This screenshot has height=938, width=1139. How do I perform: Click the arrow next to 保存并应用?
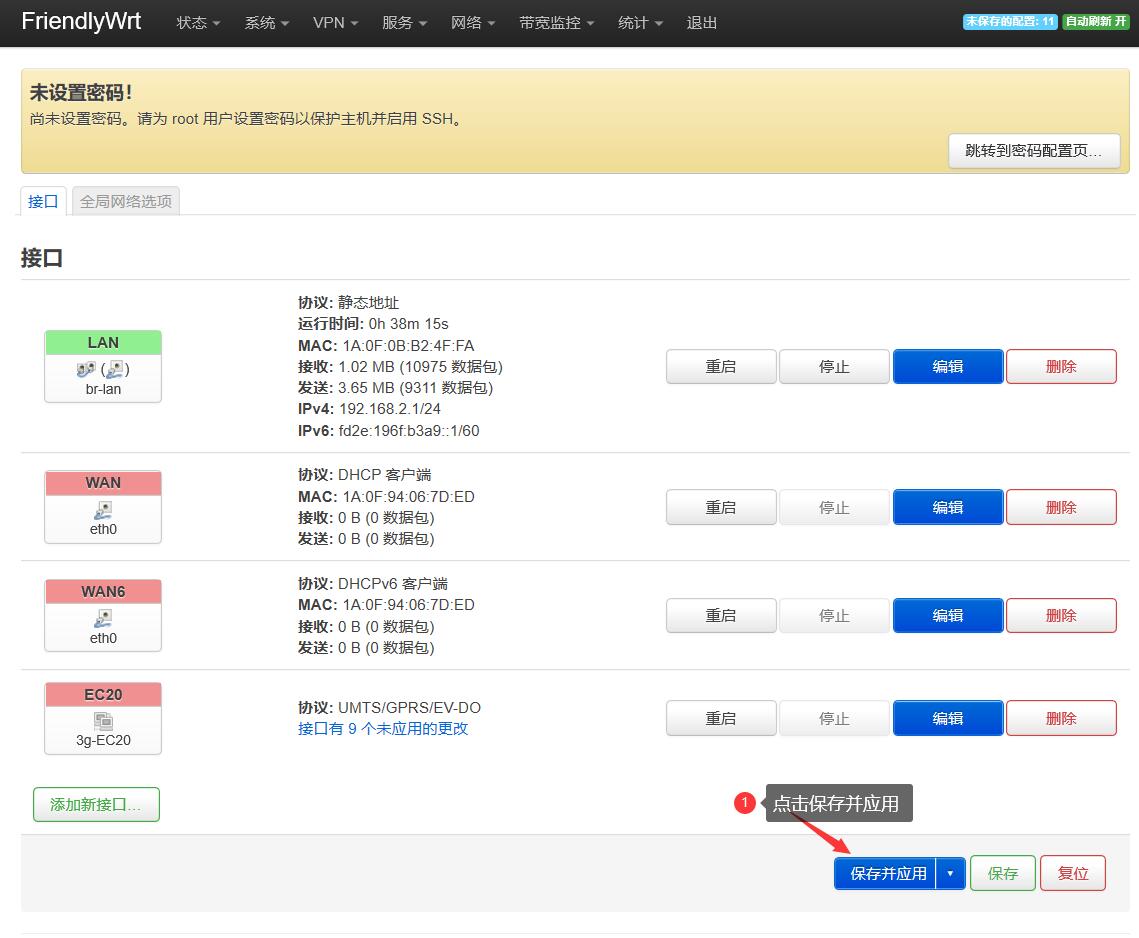(x=950, y=872)
